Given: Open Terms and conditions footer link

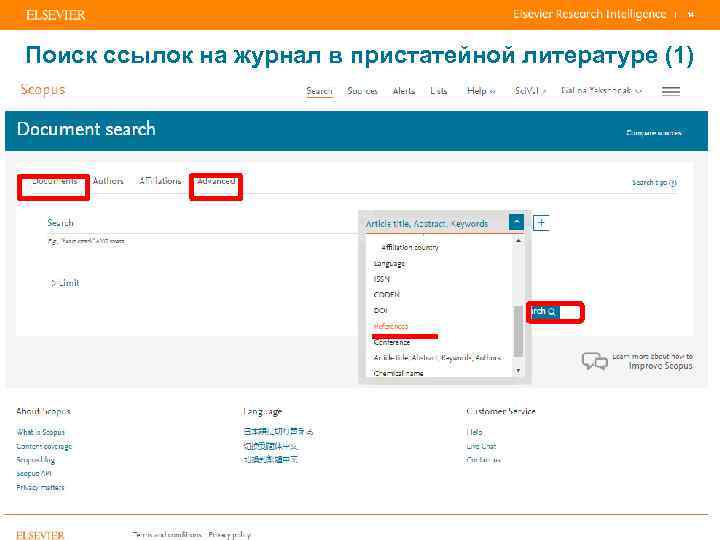Looking at the screenshot, I should pos(166,534).
